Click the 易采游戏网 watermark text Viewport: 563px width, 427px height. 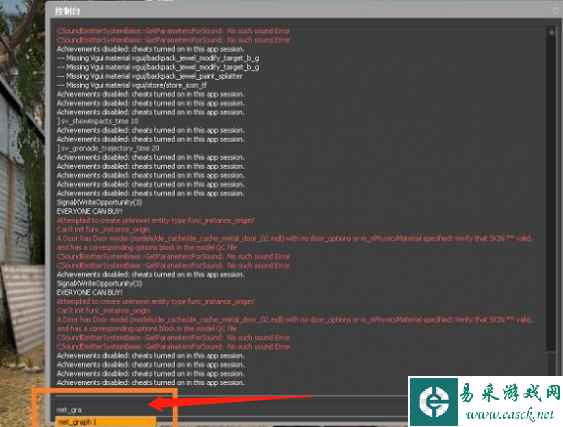[510, 391]
